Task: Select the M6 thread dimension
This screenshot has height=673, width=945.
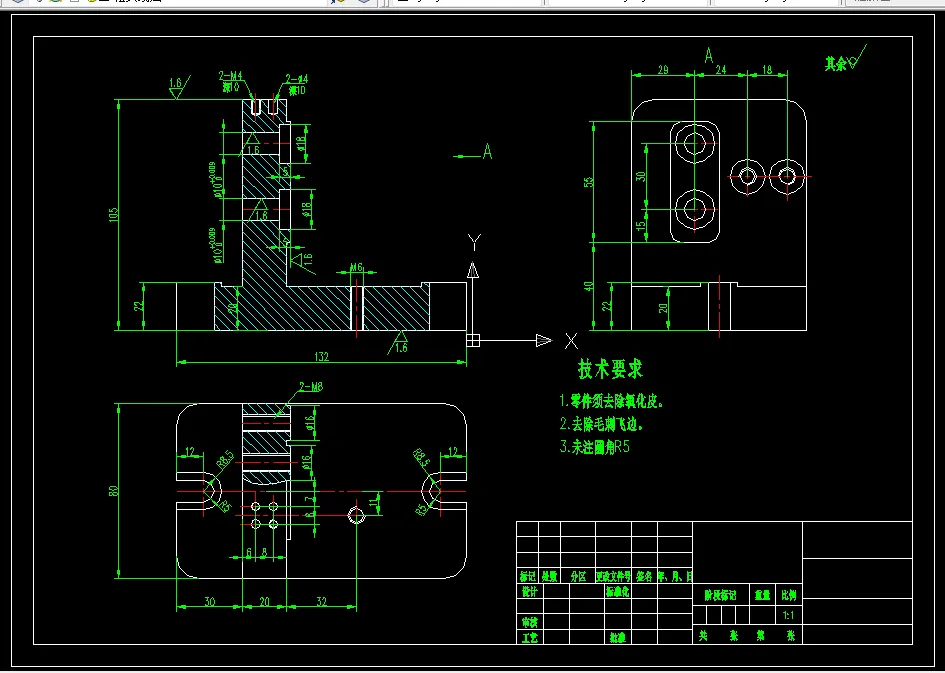Action: (x=356, y=268)
